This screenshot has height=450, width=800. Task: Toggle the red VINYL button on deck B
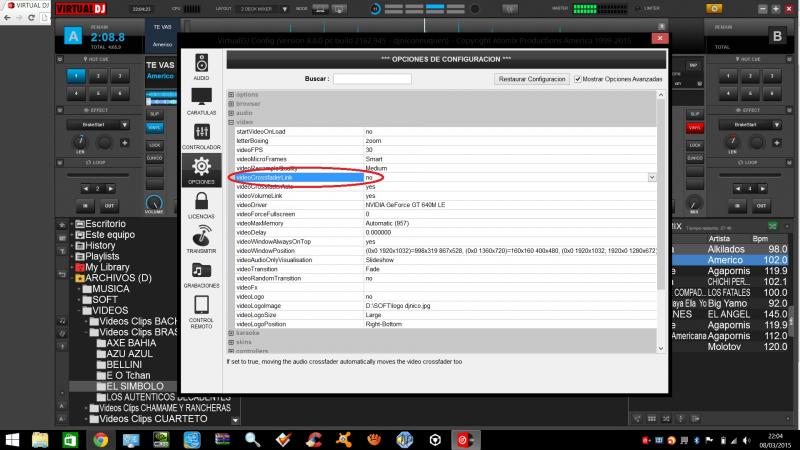[694, 128]
